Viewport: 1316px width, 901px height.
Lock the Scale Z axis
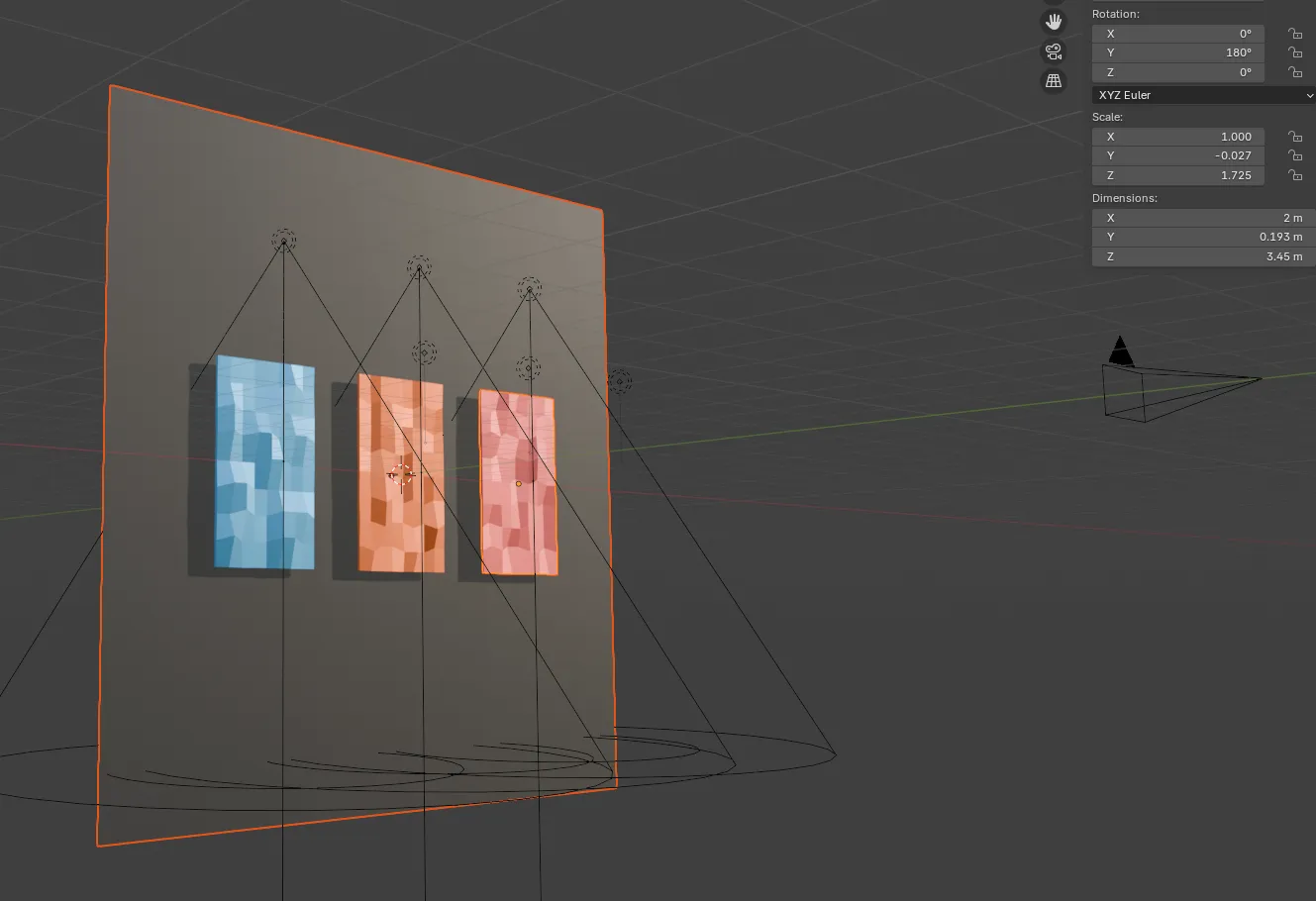(1294, 175)
